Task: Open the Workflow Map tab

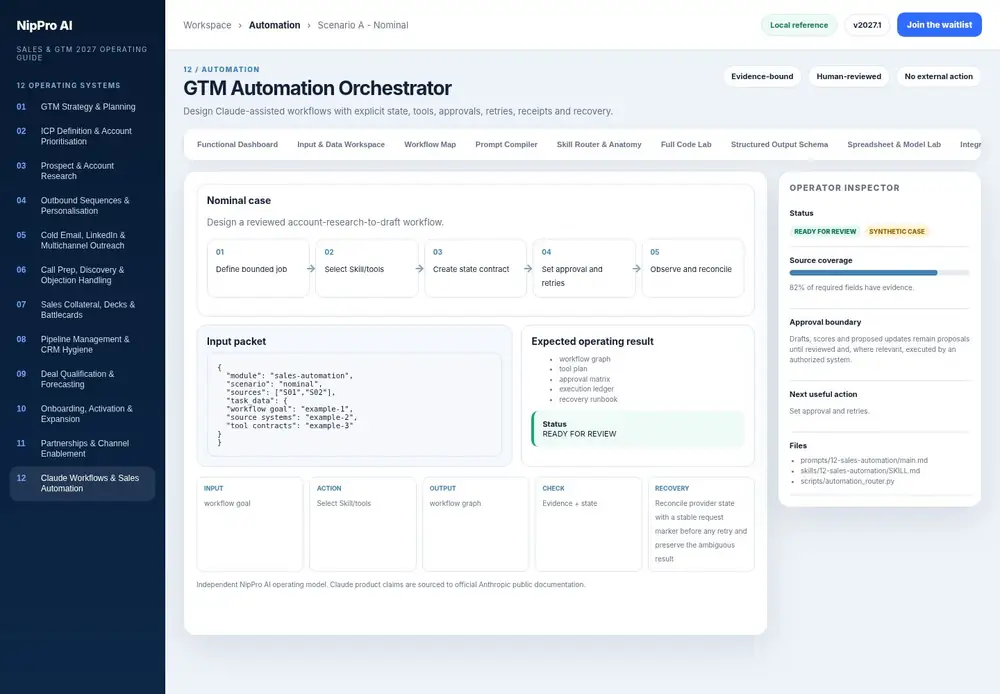Action: (430, 145)
